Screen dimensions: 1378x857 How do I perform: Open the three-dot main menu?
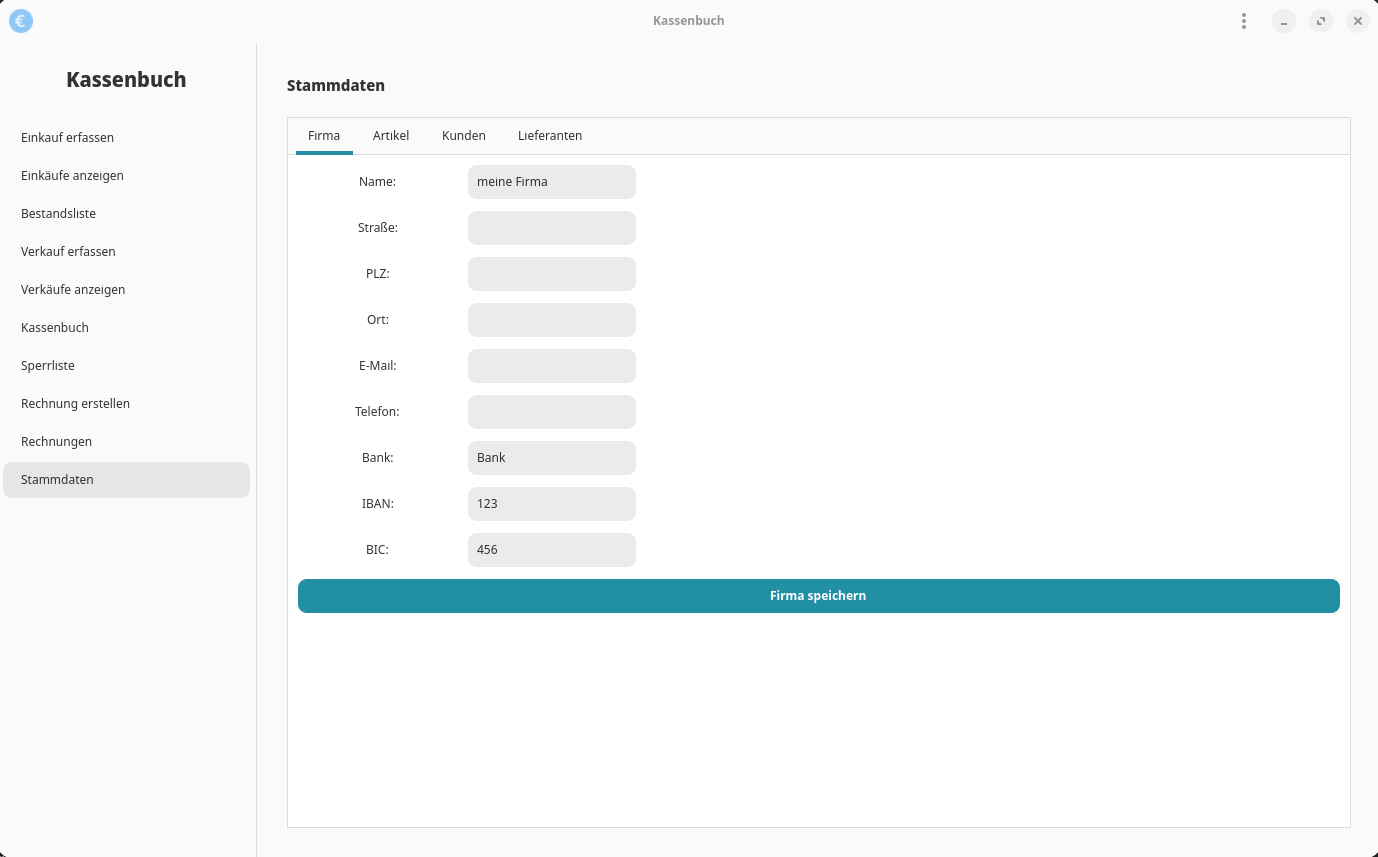pyautogui.click(x=1243, y=21)
